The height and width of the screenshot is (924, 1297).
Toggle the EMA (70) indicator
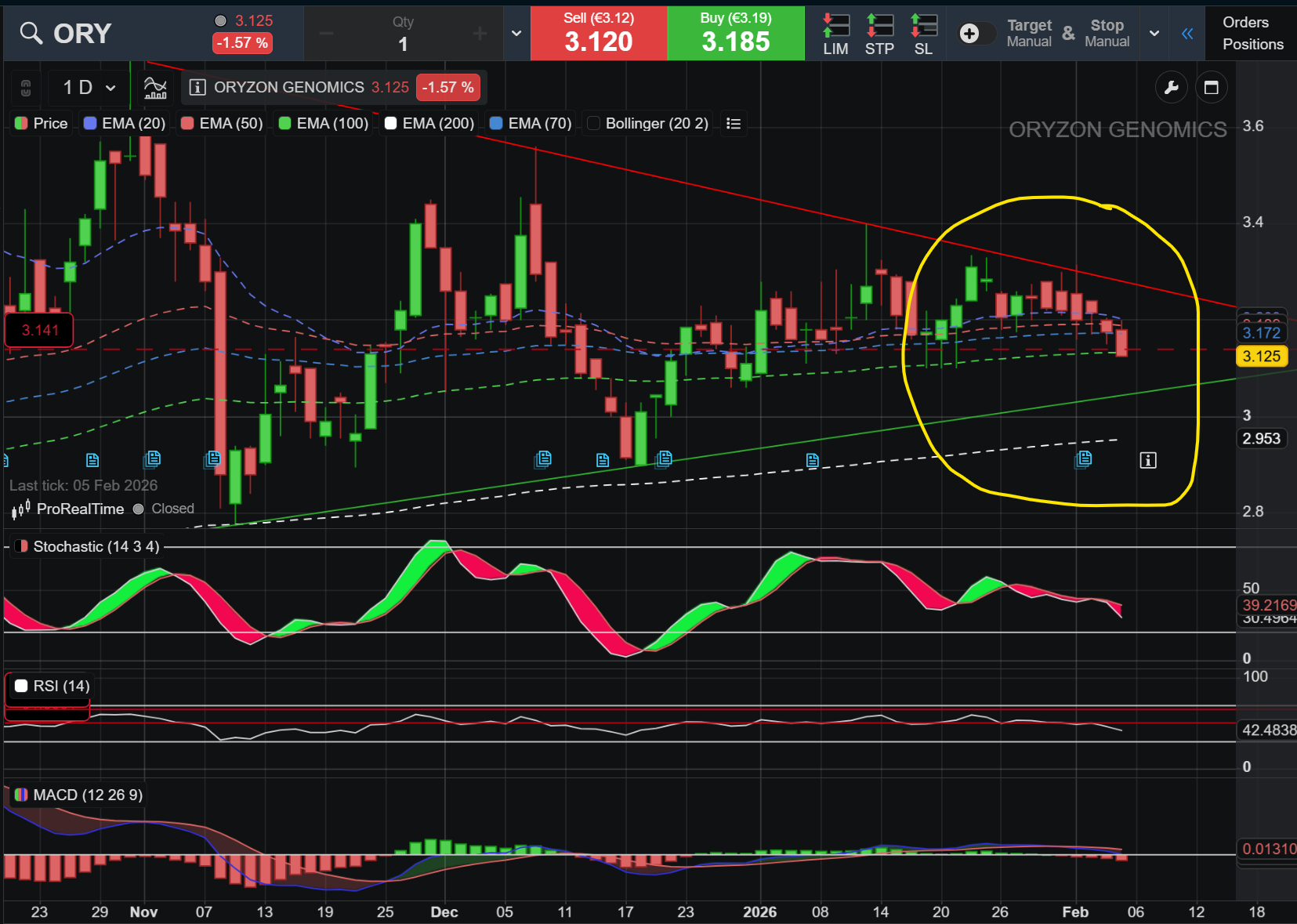coord(531,123)
